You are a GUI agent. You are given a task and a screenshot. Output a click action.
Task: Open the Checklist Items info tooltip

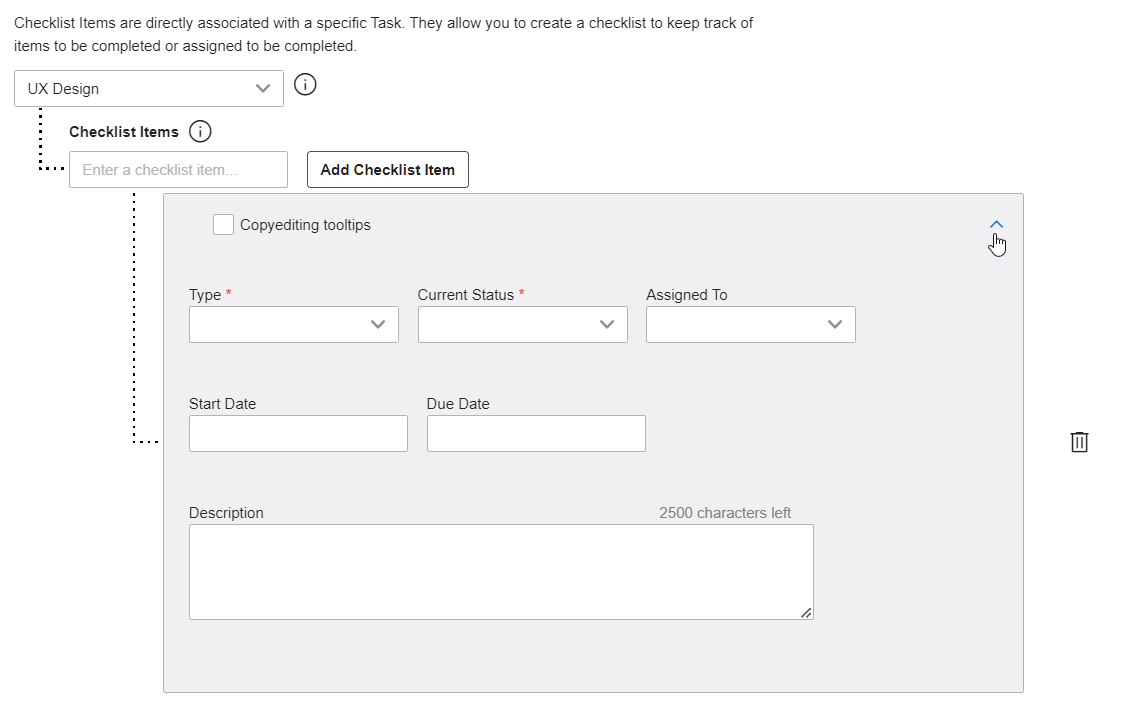[x=199, y=131]
